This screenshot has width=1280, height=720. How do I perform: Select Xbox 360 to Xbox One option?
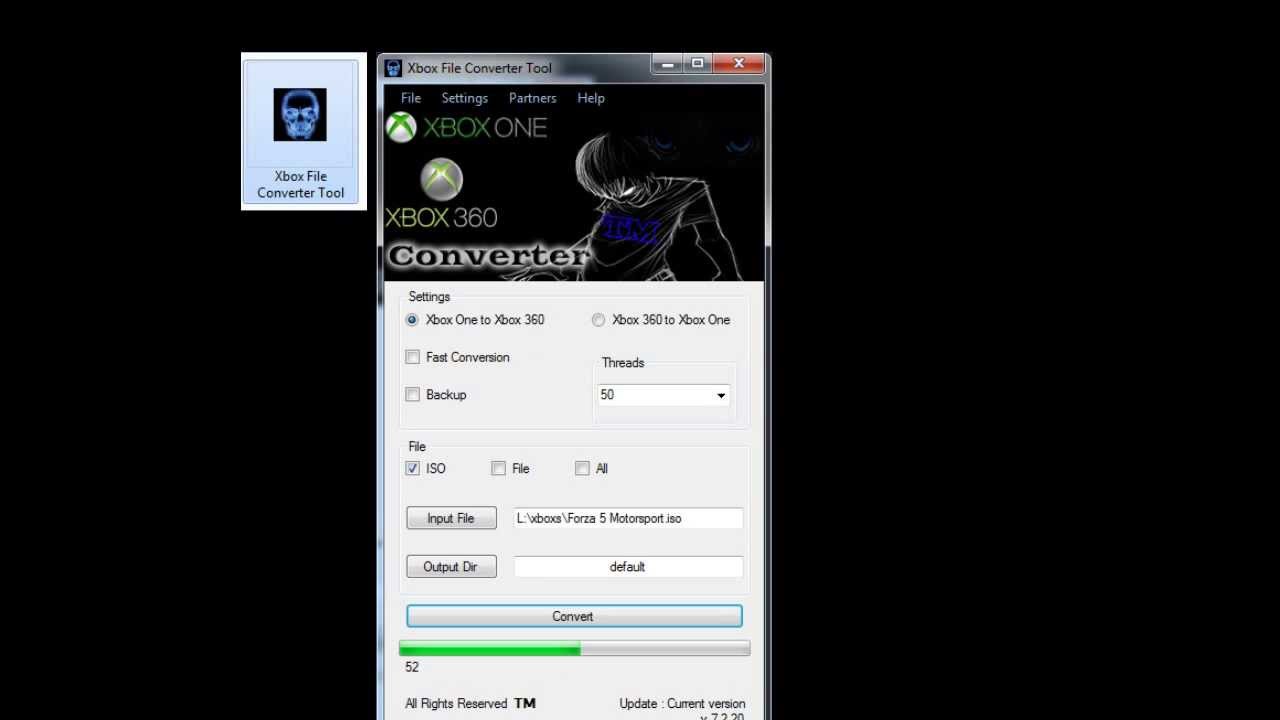coord(661,320)
